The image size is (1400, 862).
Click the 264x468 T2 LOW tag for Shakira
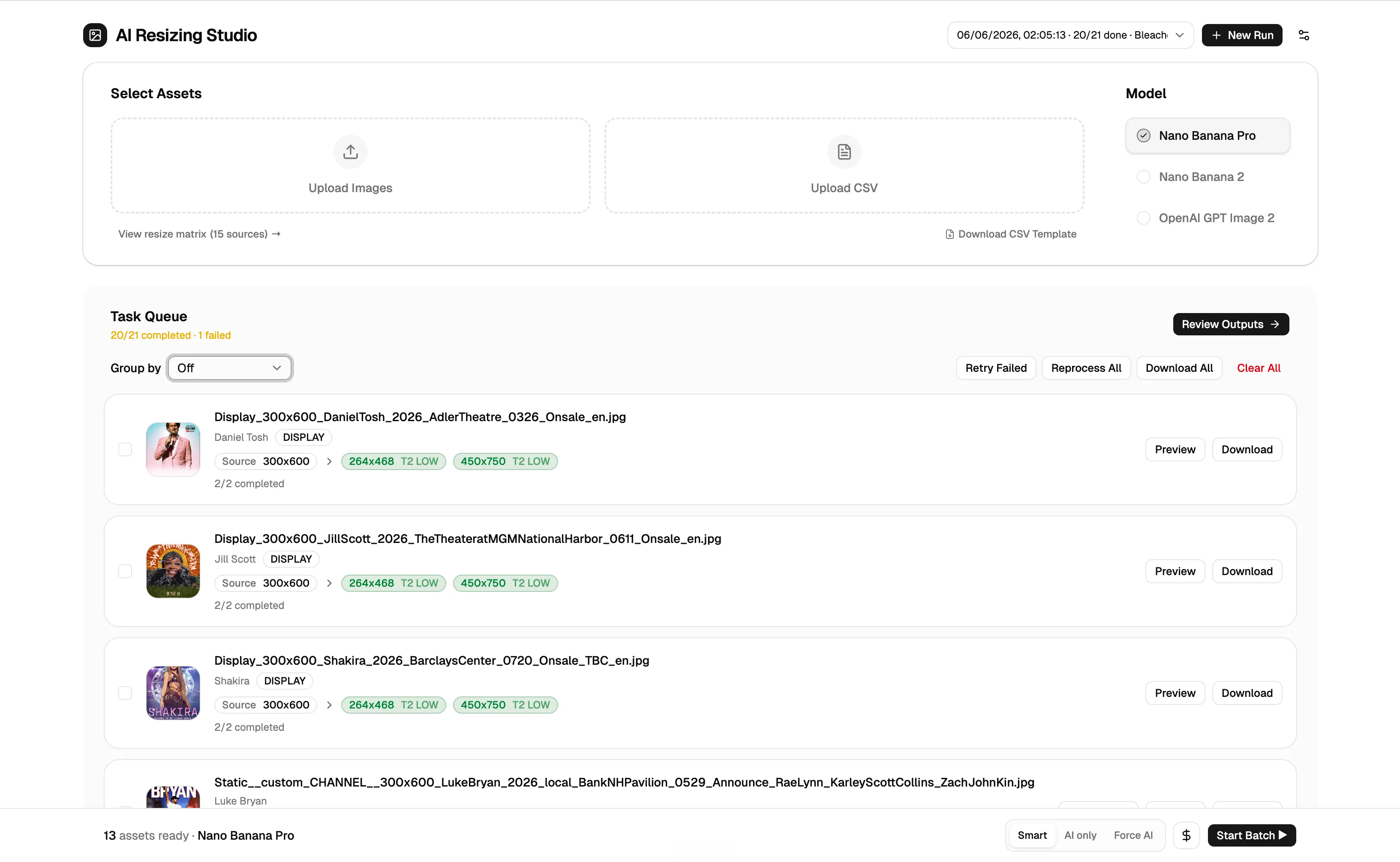tap(393, 705)
